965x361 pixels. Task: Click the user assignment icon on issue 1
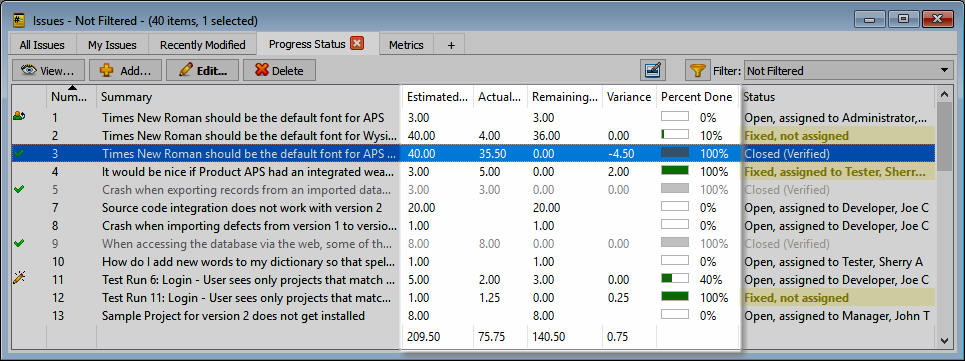(x=19, y=117)
